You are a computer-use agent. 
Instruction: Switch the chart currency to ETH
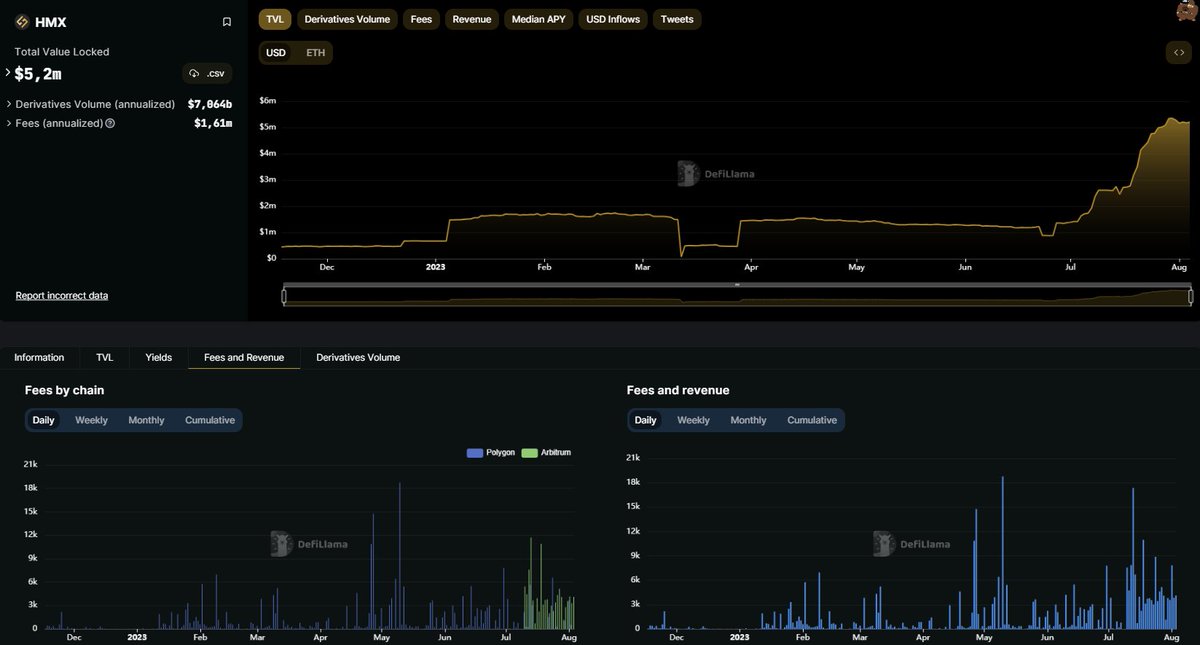click(315, 53)
